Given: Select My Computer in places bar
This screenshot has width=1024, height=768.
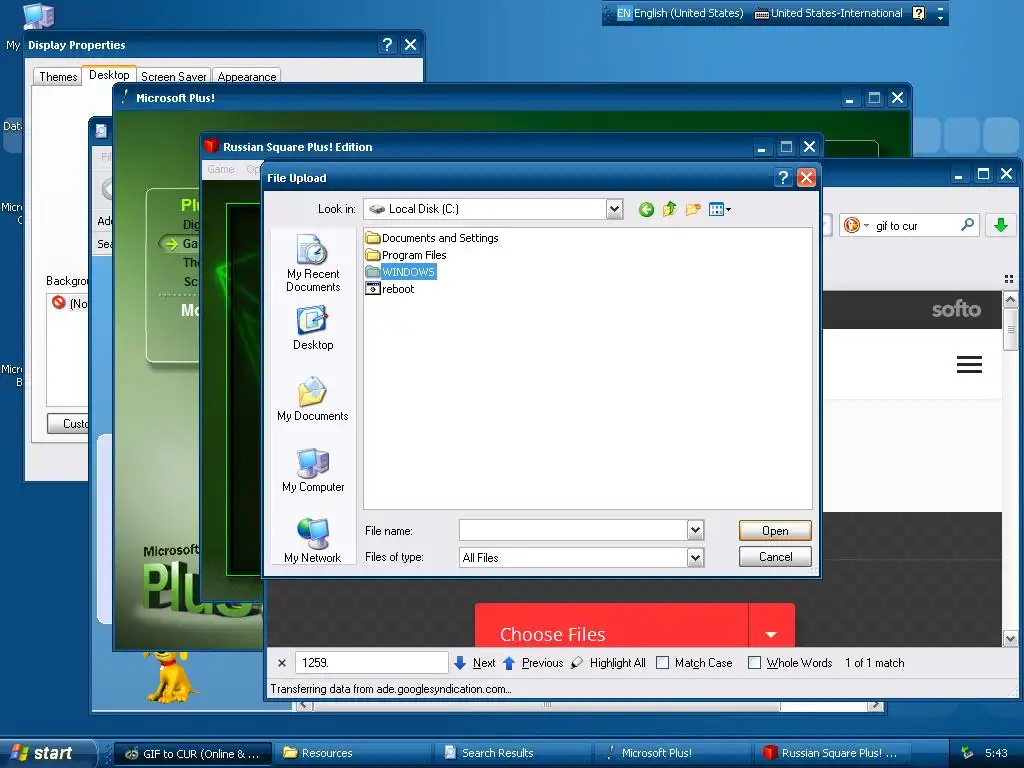Looking at the screenshot, I should (313, 470).
